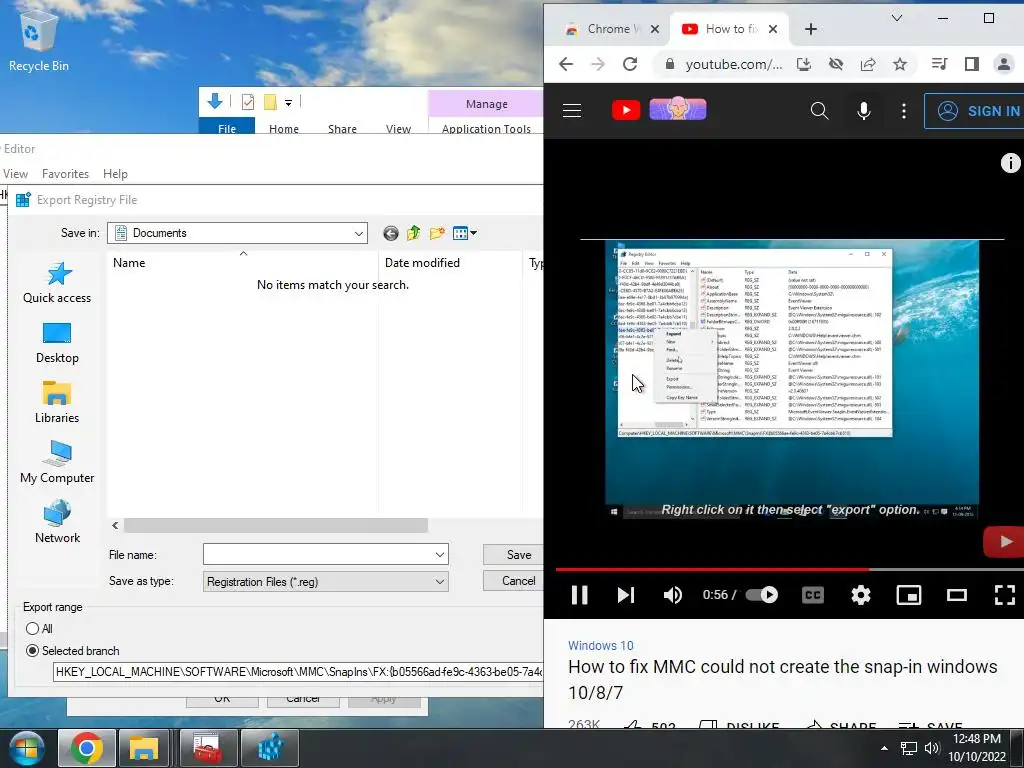Open Customize Quick Access Toolbar dropdown
The image size is (1024, 768).
pos(288,103)
